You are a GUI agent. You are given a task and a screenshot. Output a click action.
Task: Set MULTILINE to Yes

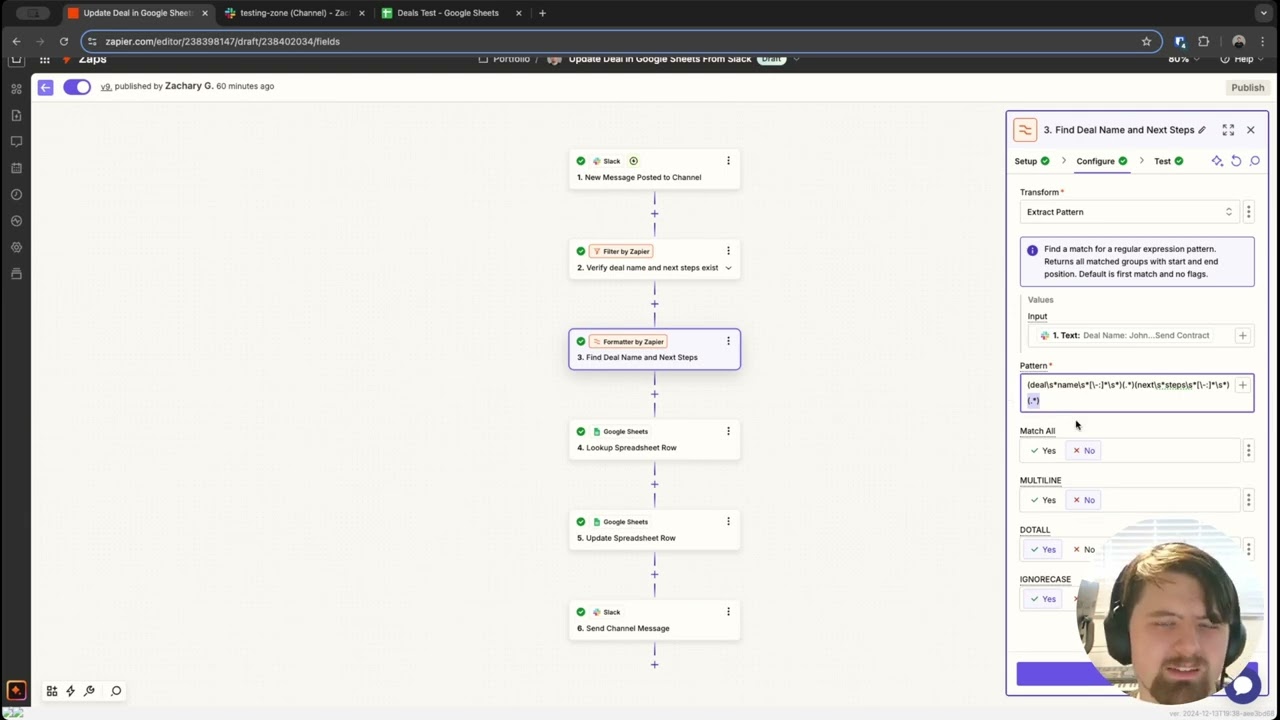click(x=1043, y=500)
